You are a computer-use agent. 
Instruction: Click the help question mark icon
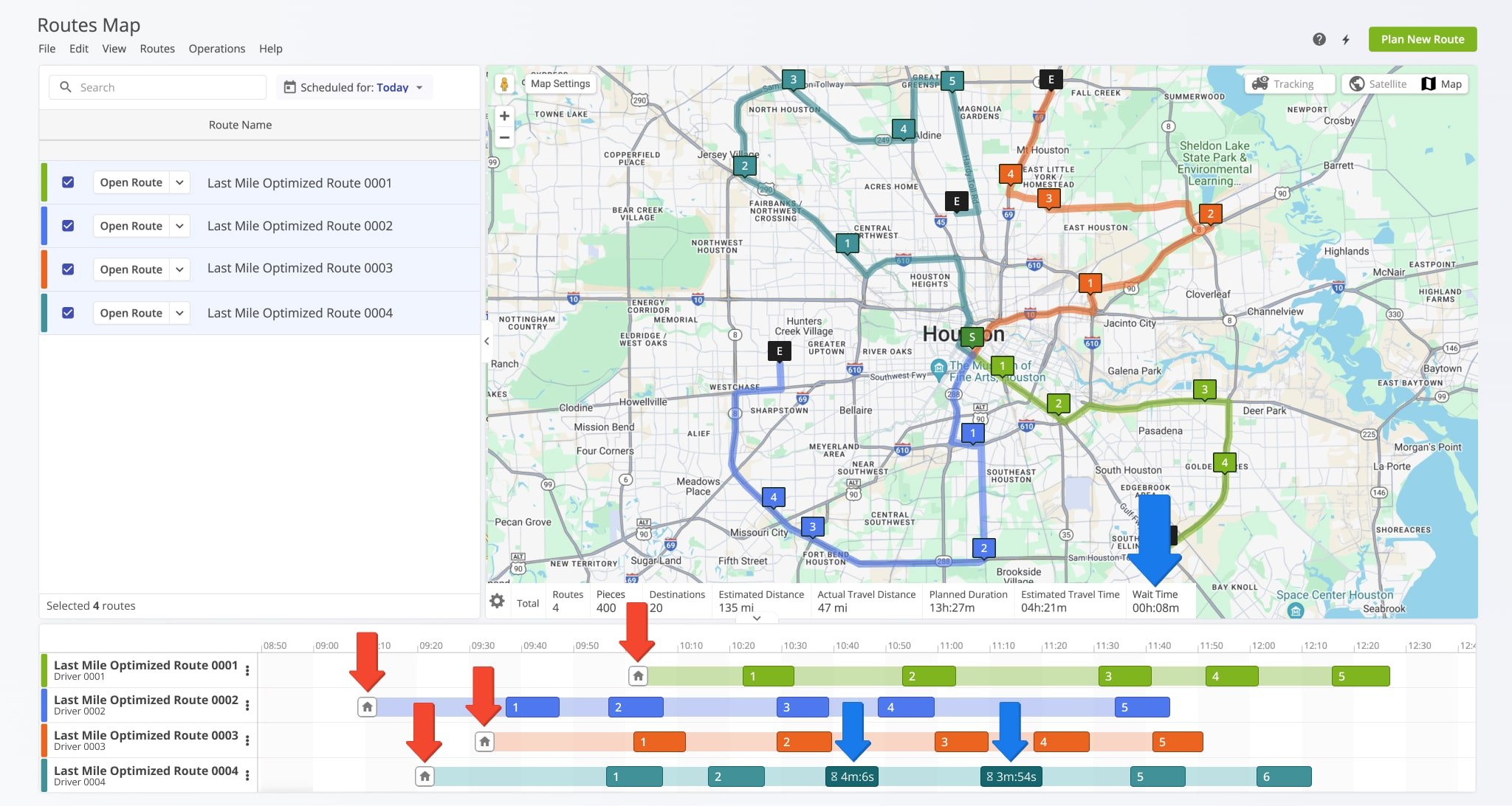(x=1318, y=39)
